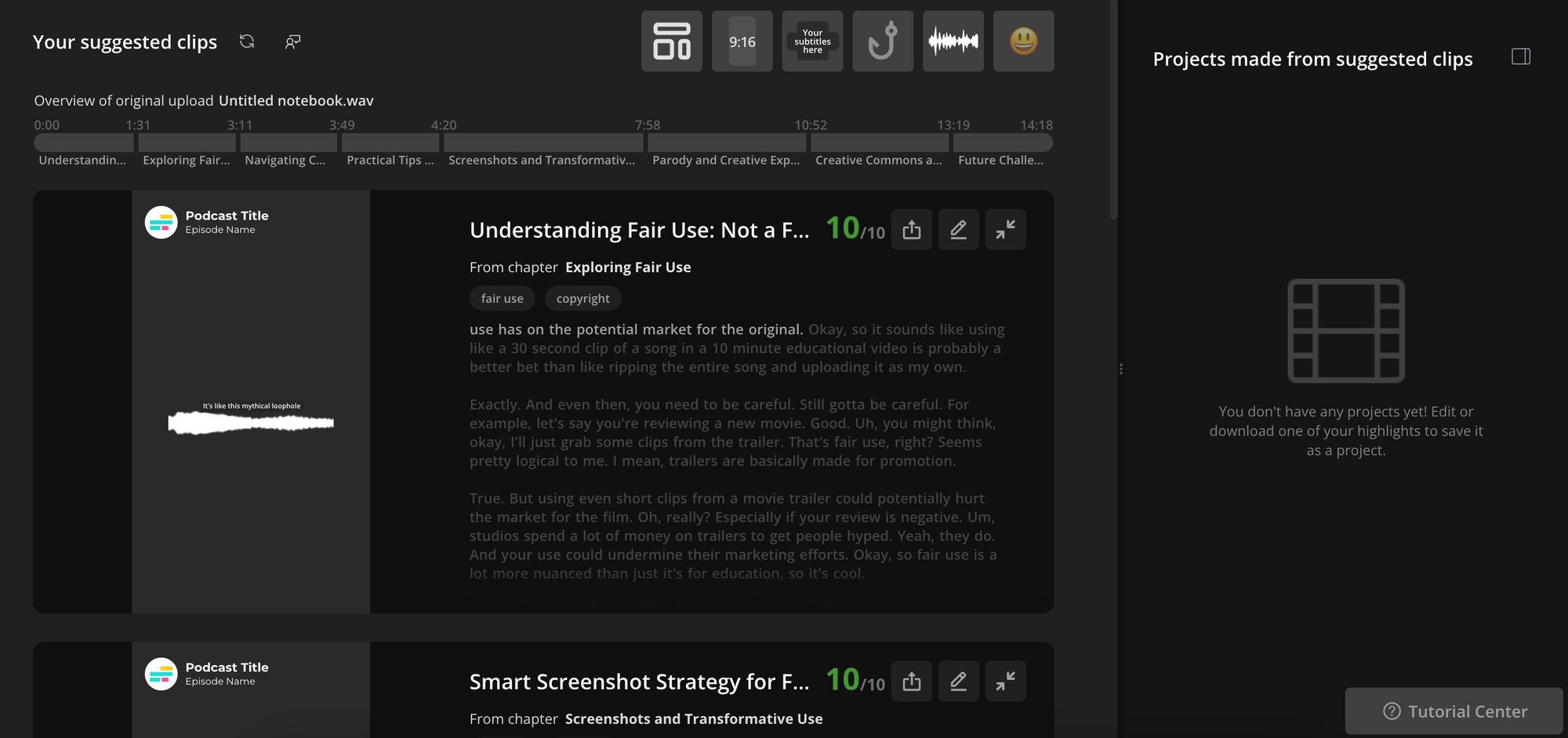Open the Tutorial Center

click(x=1454, y=711)
